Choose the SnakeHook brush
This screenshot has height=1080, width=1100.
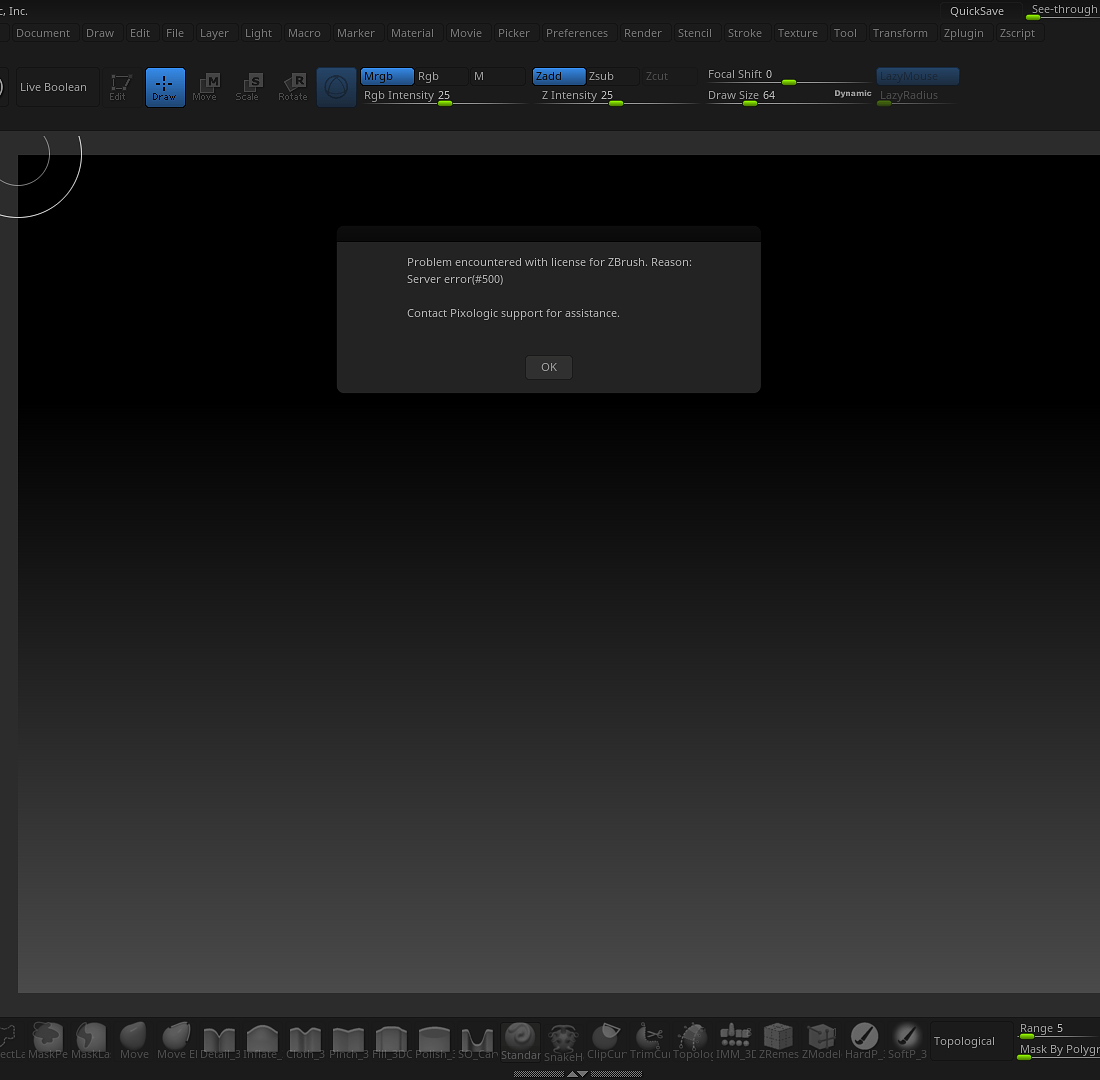coord(563,1042)
